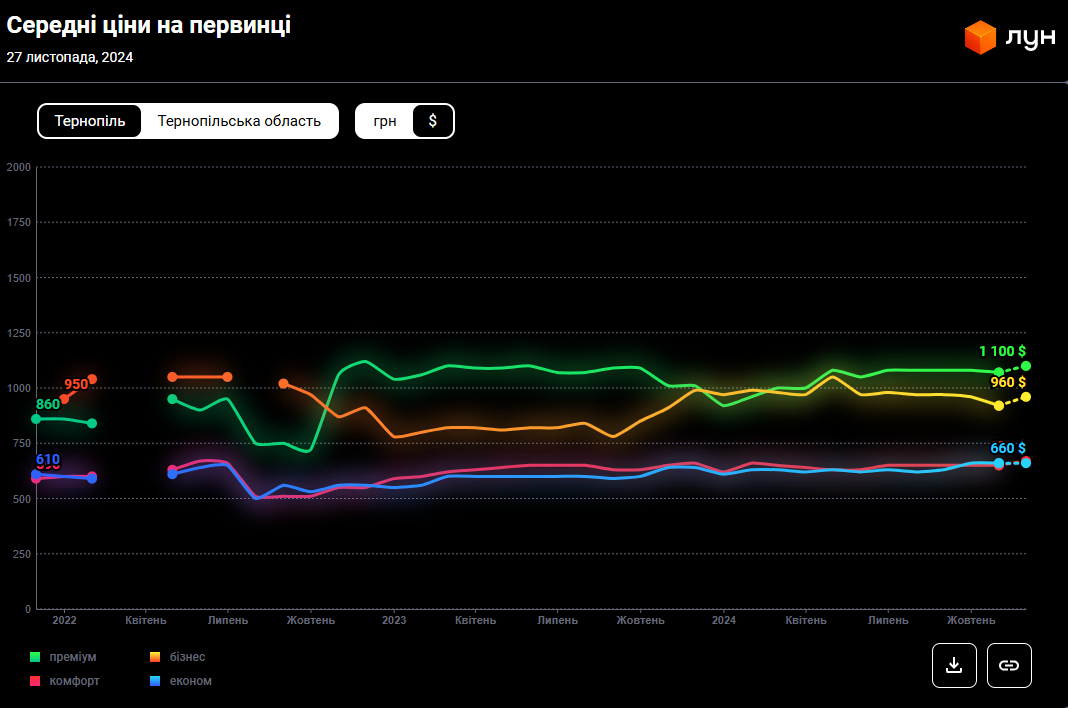Select dollar currency toggle
Screen dimensions: 1068x708
433,121
